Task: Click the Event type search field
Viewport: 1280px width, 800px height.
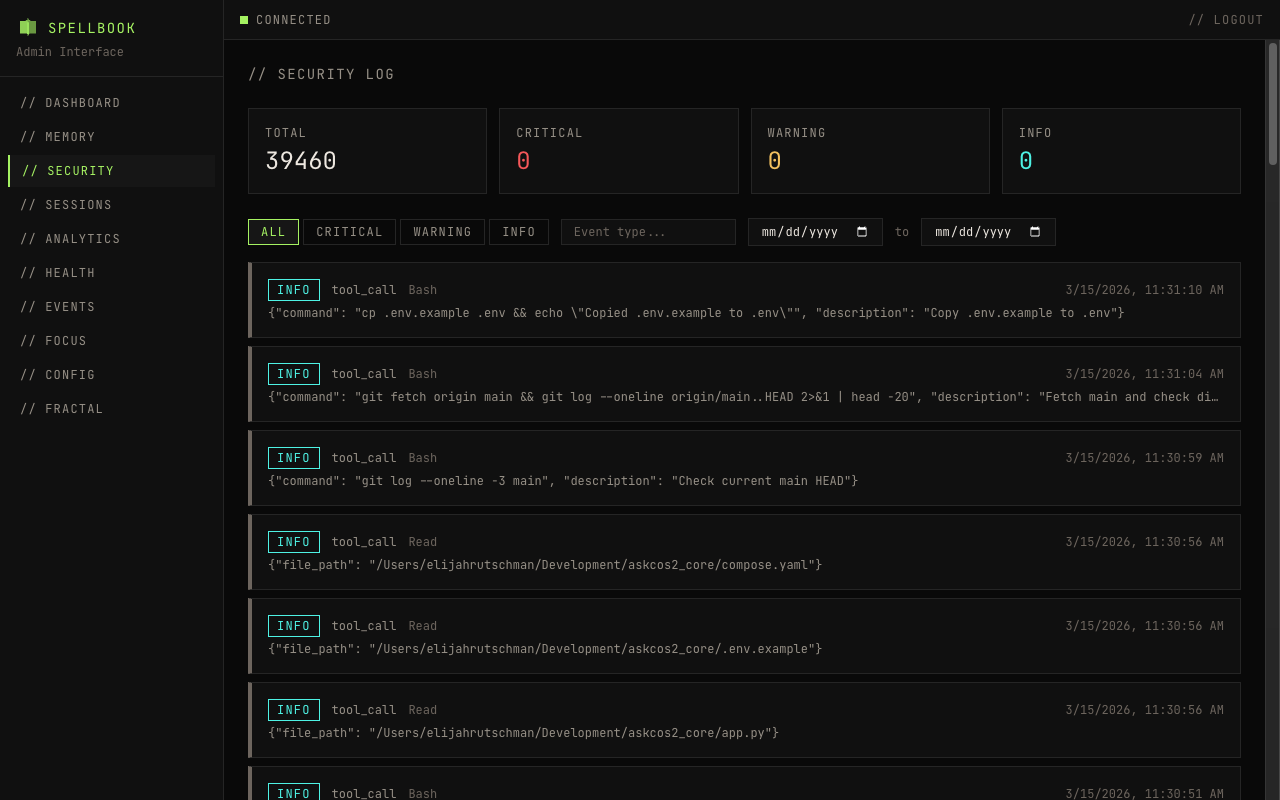Action: (x=648, y=231)
